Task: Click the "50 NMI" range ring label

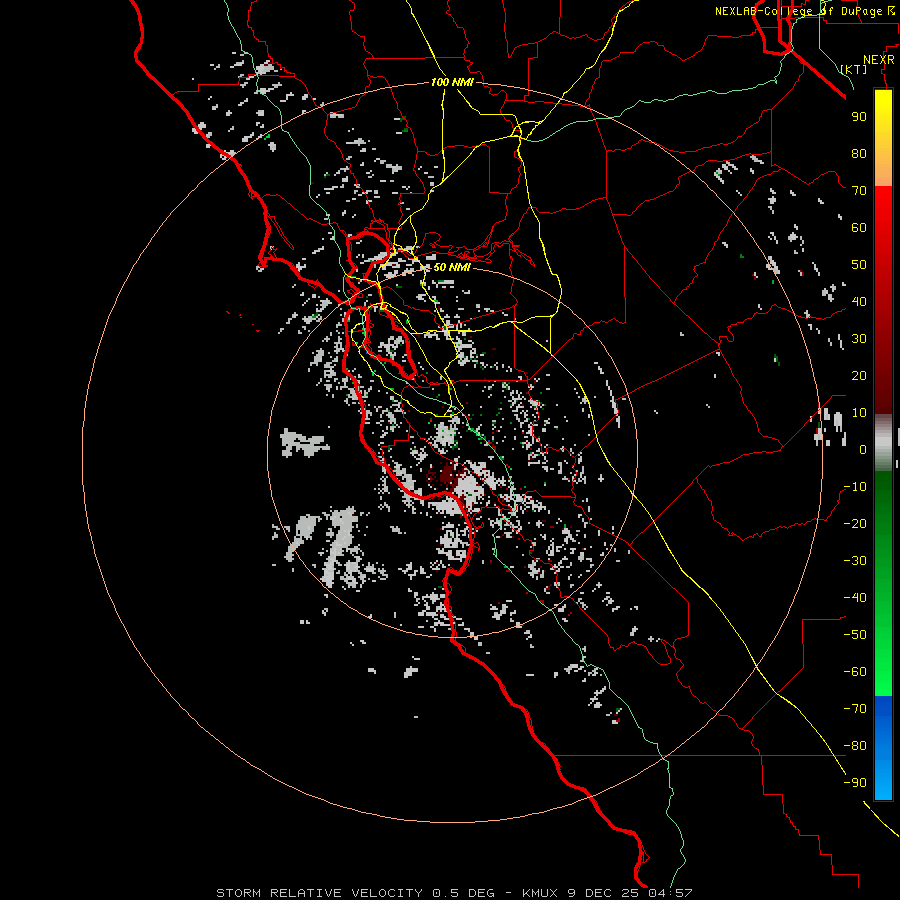Action: pos(452,267)
